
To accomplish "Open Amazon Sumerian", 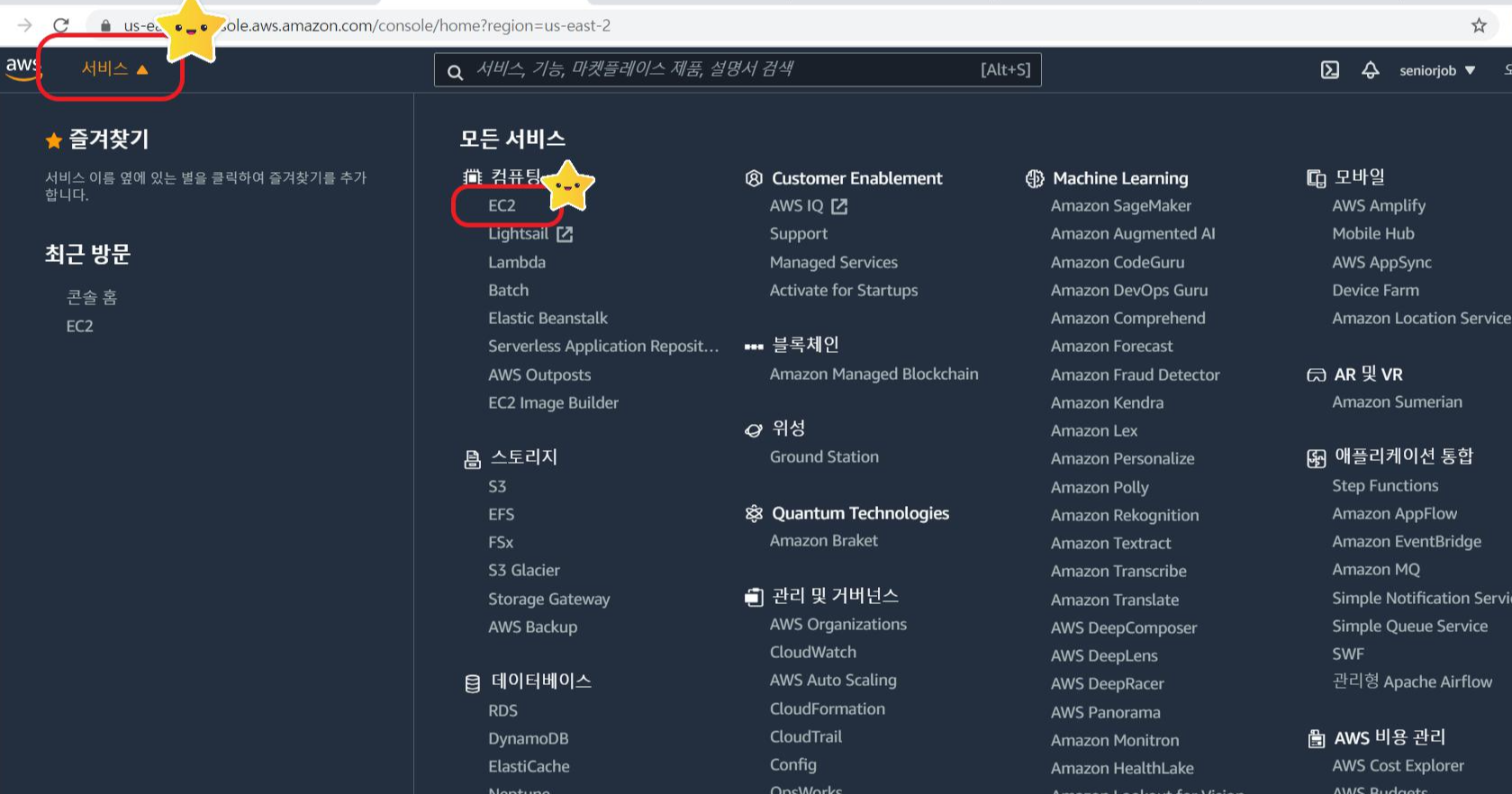I will [1398, 402].
